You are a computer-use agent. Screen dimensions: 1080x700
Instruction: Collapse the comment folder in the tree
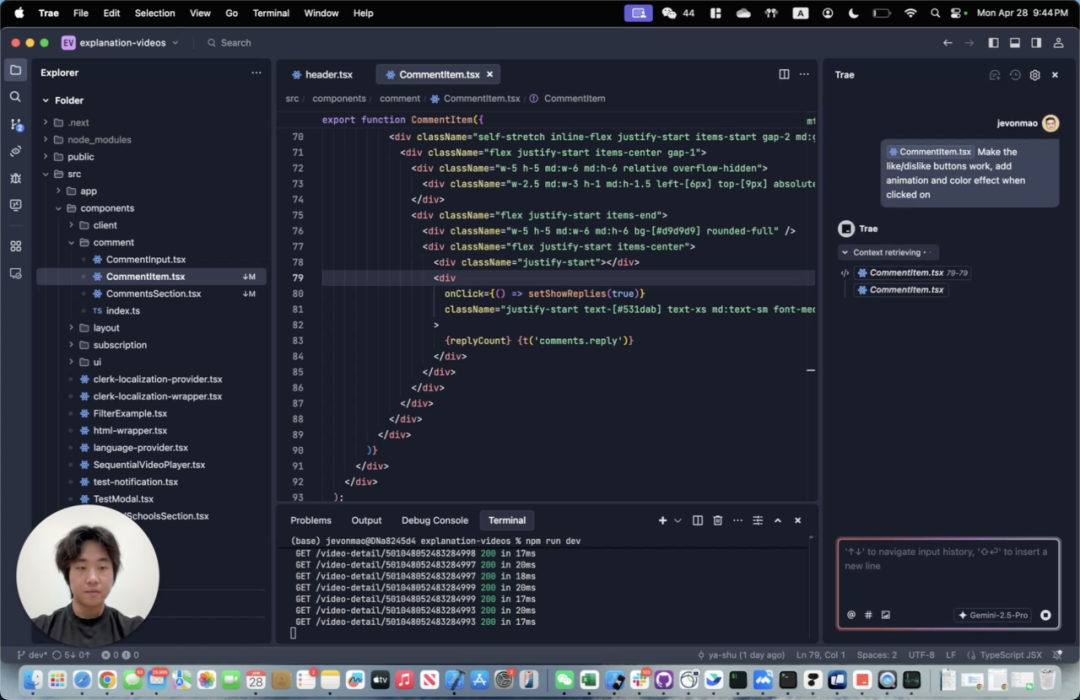tap(113, 242)
